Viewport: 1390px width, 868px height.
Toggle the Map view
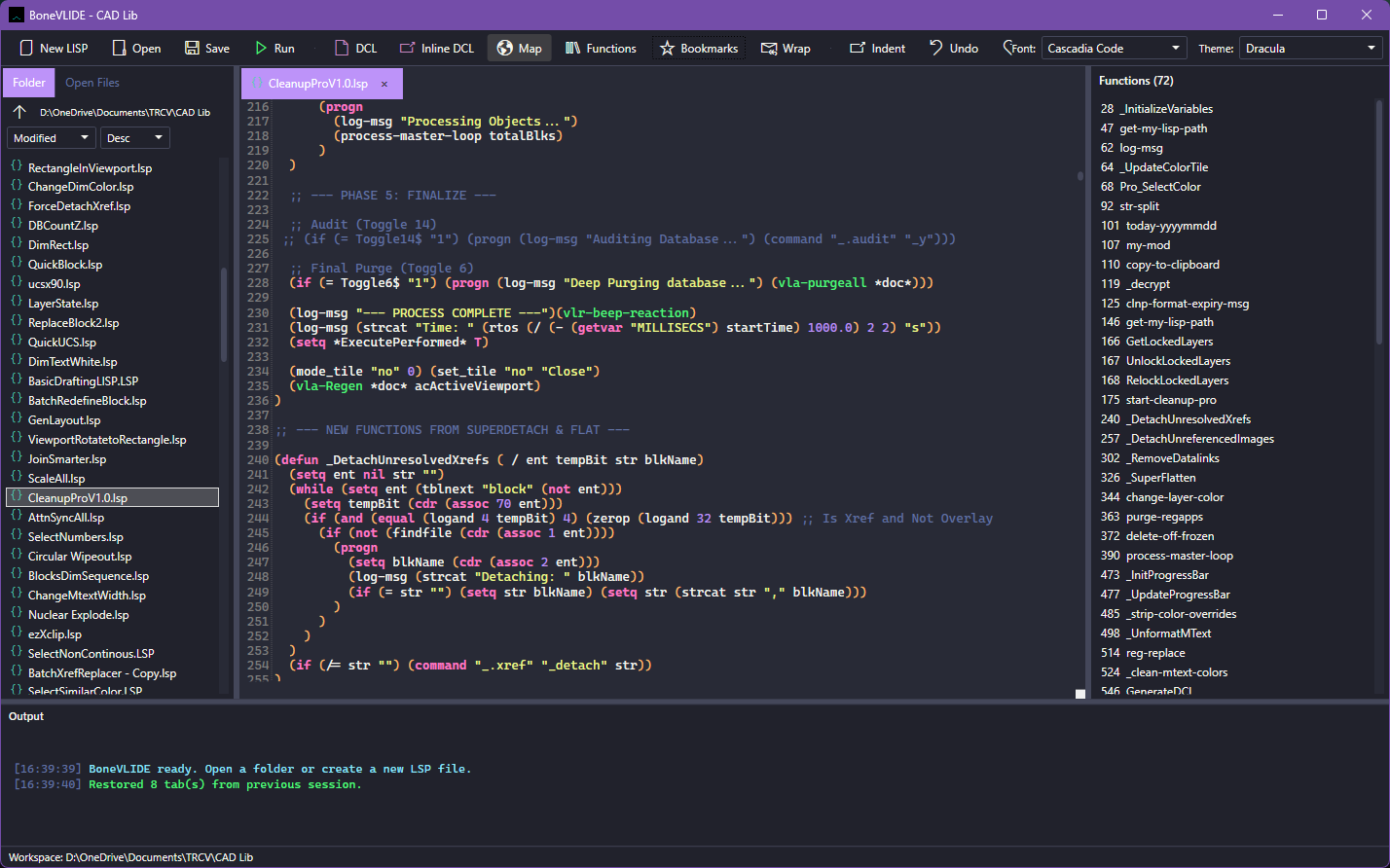pyautogui.click(x=519, y=48)
